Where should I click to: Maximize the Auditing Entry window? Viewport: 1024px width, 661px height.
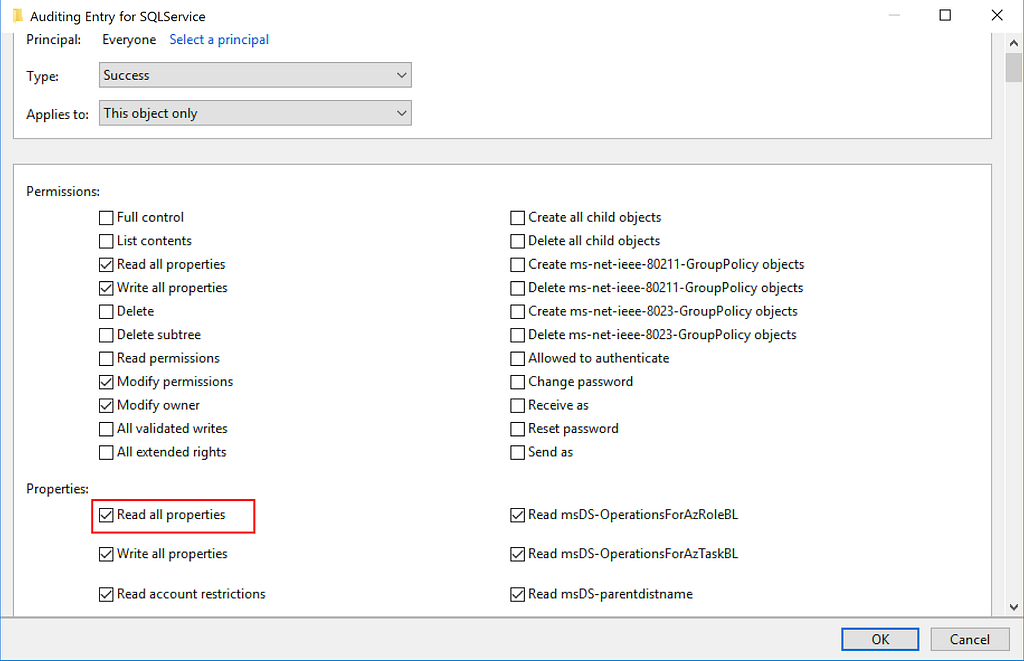tap(945, 15)
